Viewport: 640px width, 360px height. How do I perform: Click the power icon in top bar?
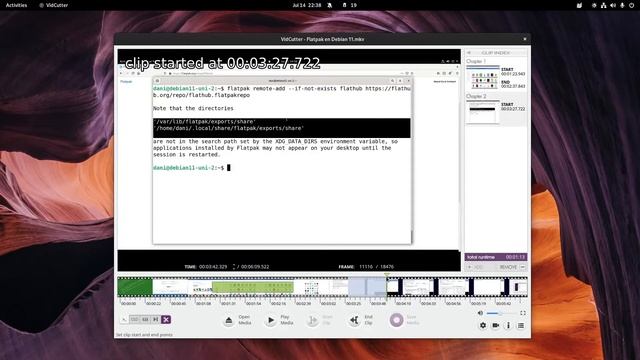coord(631,5)
